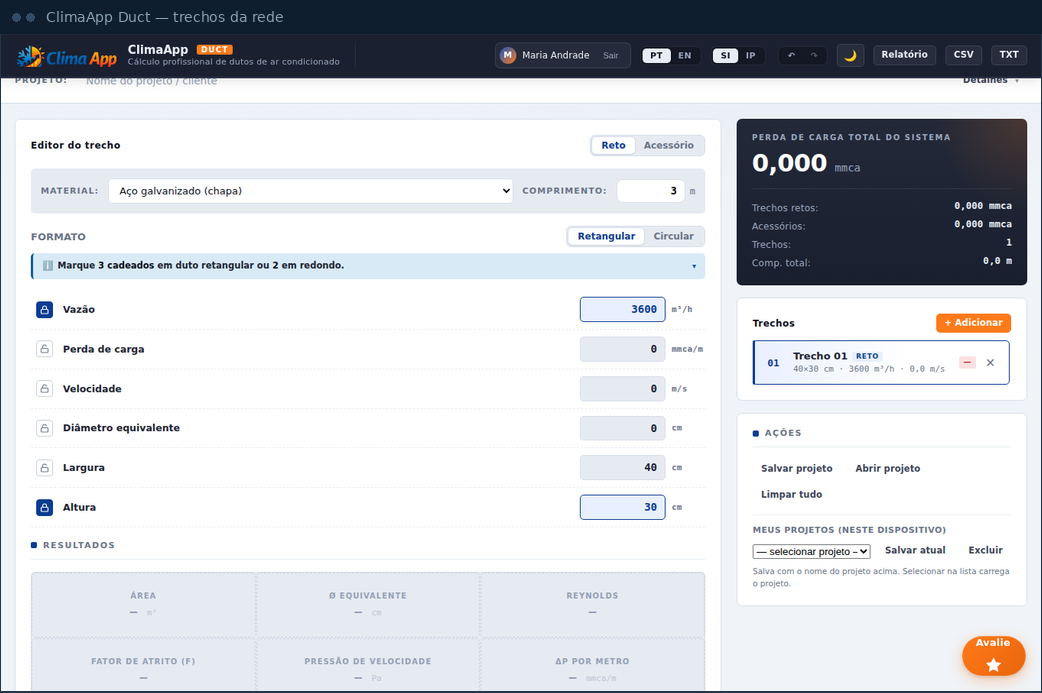Click the Perda de carga value field

point(623,349)
